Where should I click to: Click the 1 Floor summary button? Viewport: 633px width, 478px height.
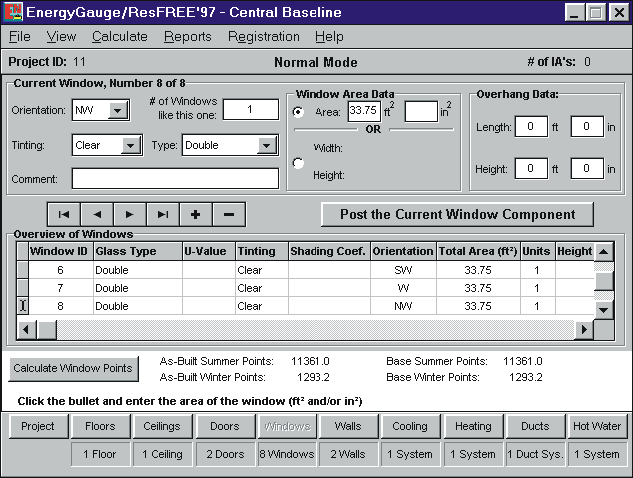(x=100, y=454)
